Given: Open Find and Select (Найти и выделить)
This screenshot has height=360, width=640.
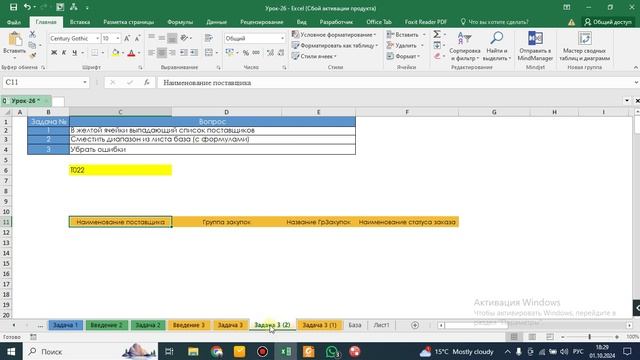Looking at the screenshot, I should (x=497, y=46).
